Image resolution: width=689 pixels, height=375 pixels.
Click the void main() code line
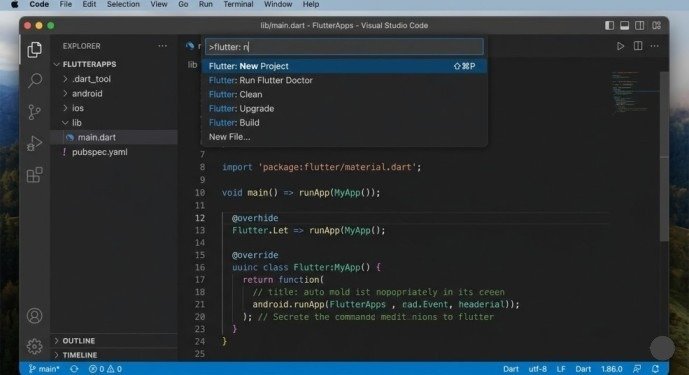[301, 193]
